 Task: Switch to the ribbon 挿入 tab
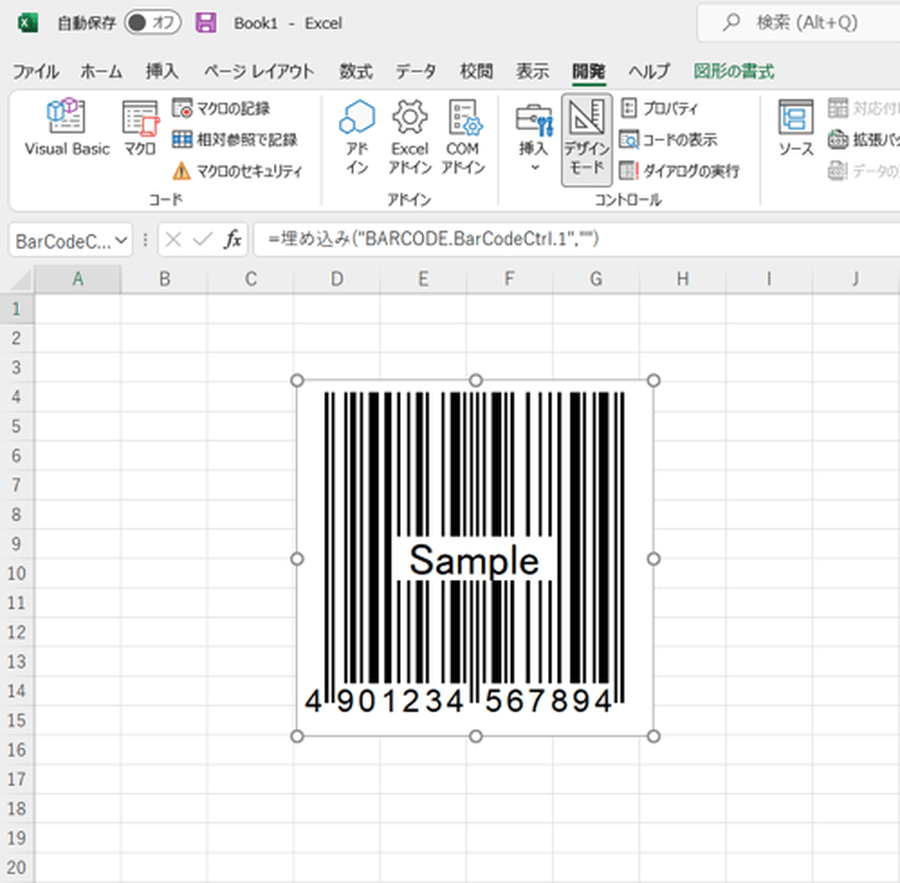[162, 72]
